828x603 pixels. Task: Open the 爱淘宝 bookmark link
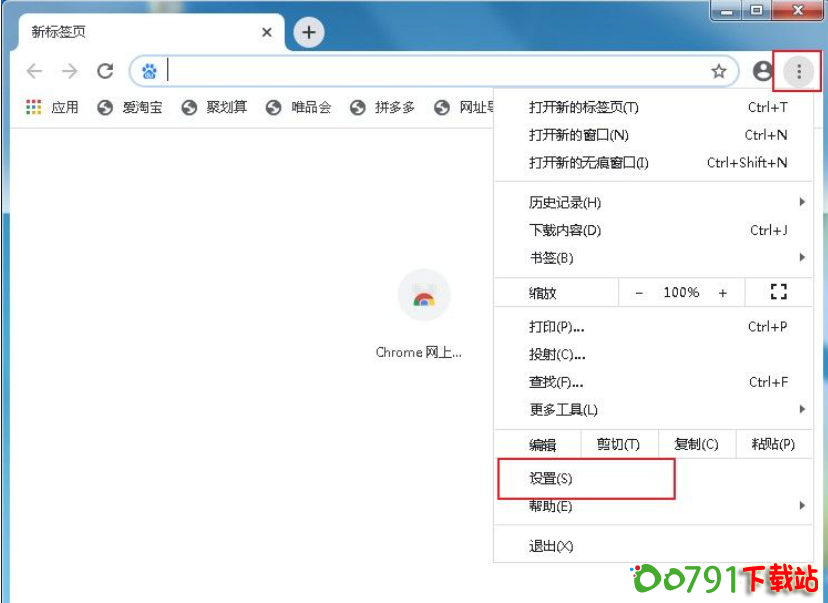pyautogui.click(x=131, y=107)
